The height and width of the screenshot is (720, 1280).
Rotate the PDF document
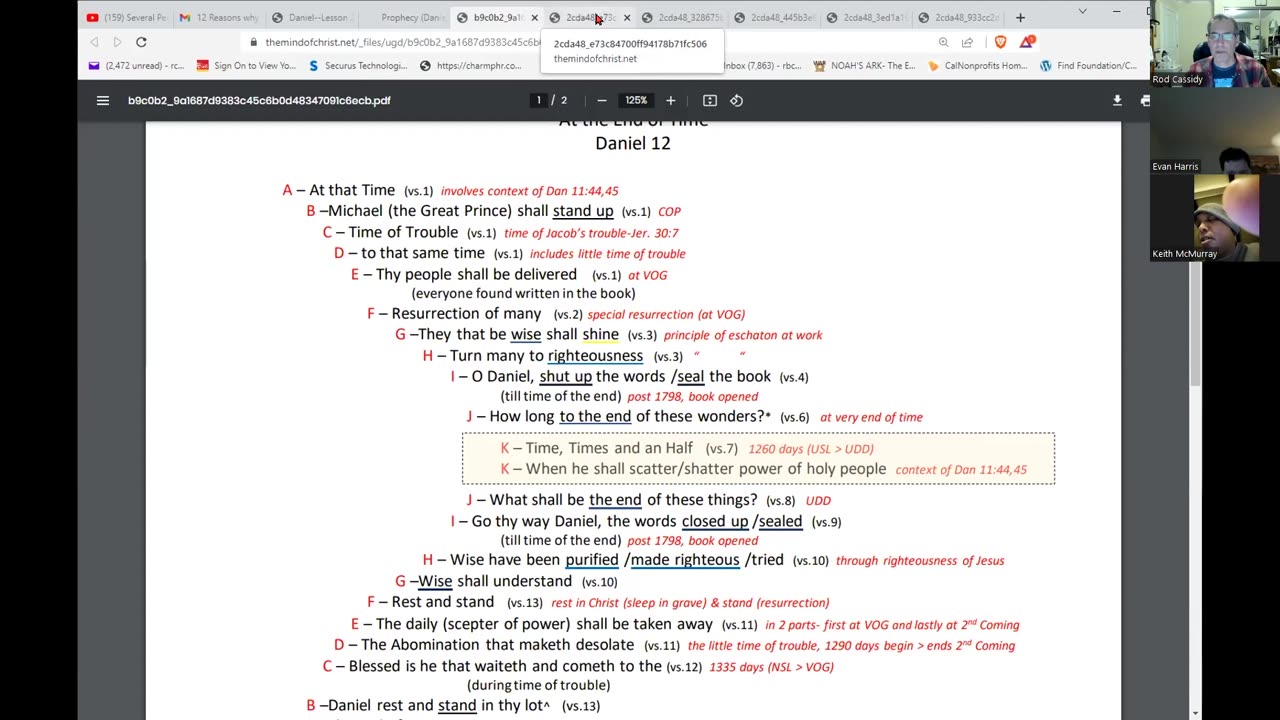coord(736,100)
